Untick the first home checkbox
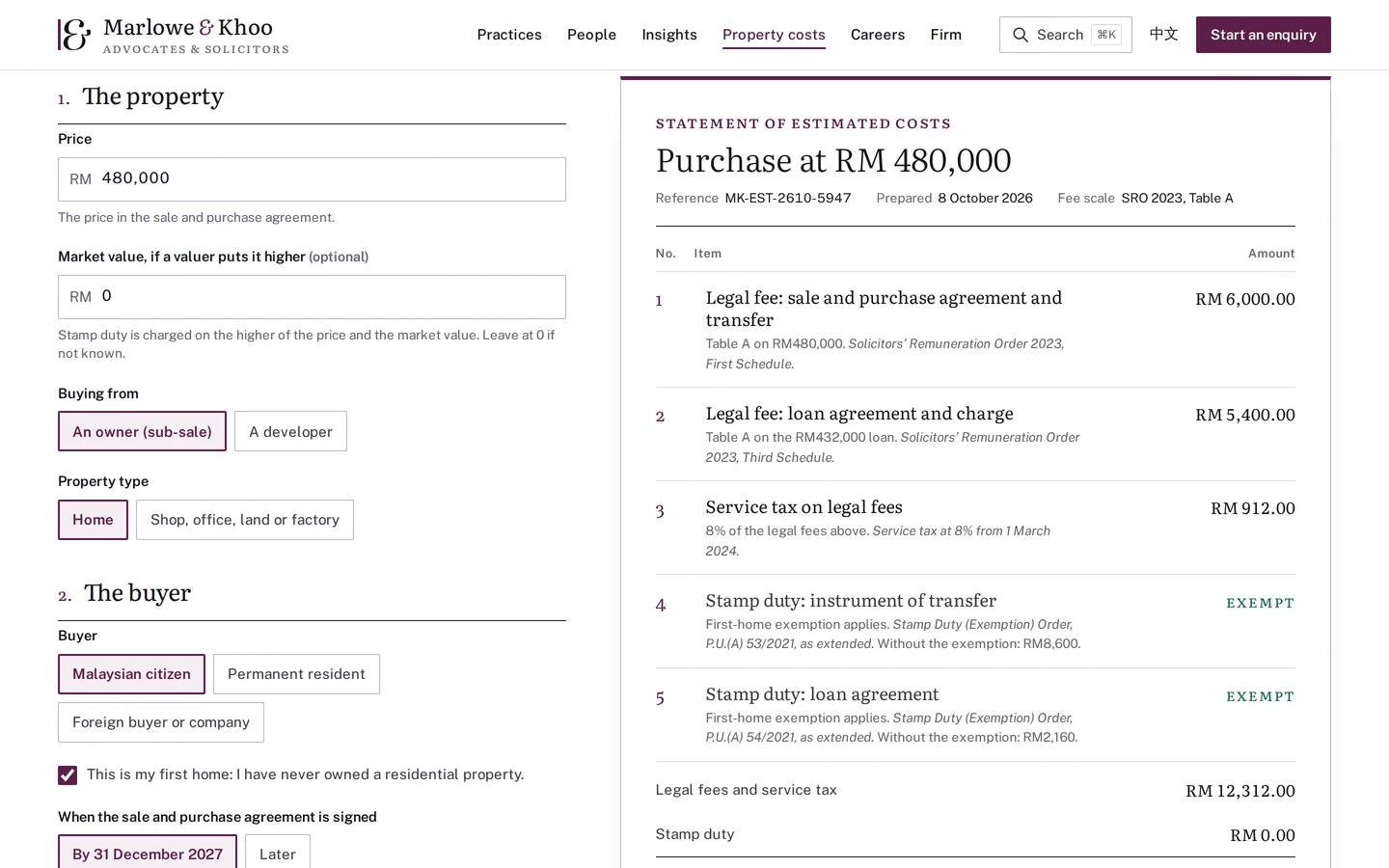 pyautogui.click(x=68, y=775)
